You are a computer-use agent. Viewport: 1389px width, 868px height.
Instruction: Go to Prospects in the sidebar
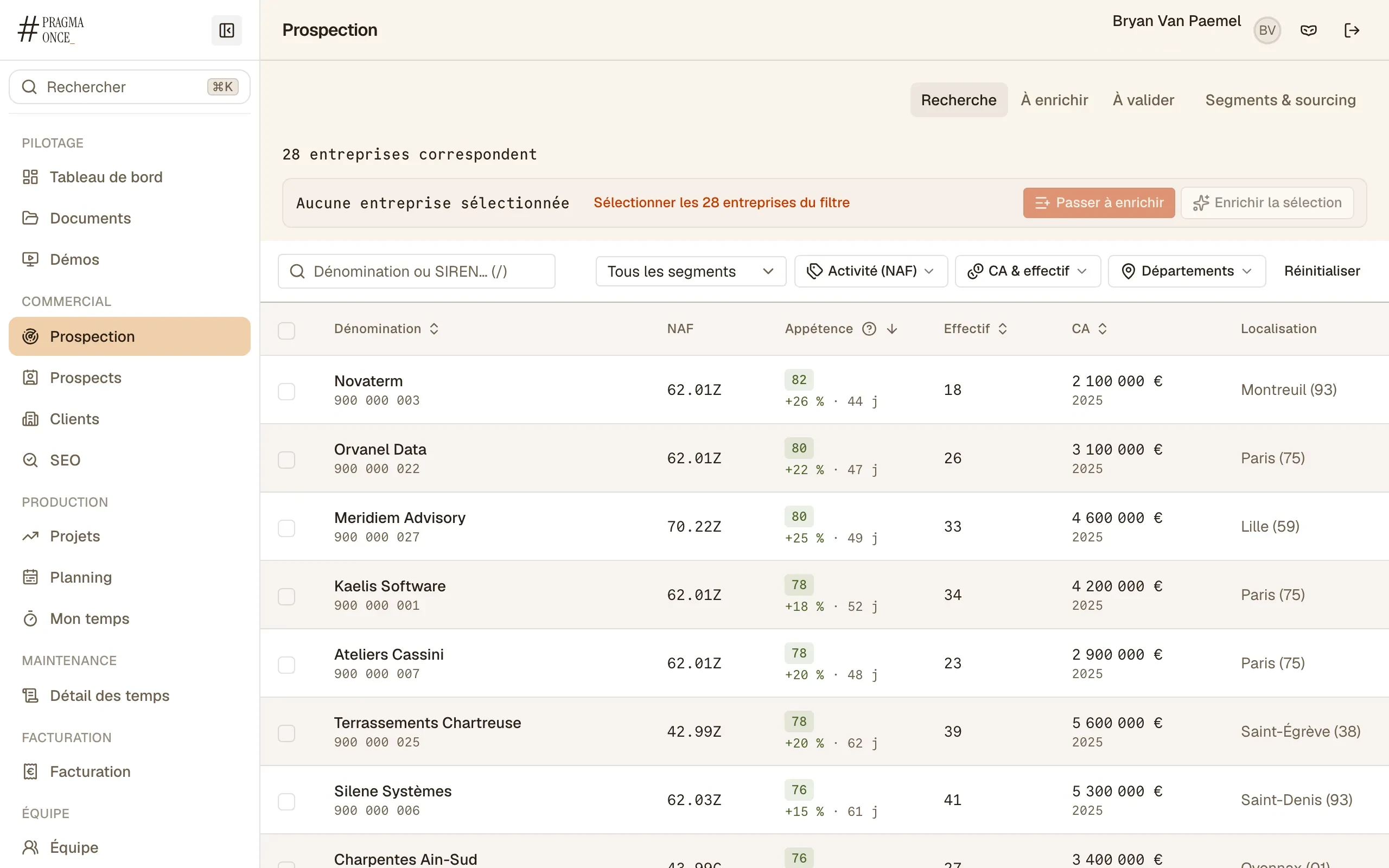tap(129, 378)
